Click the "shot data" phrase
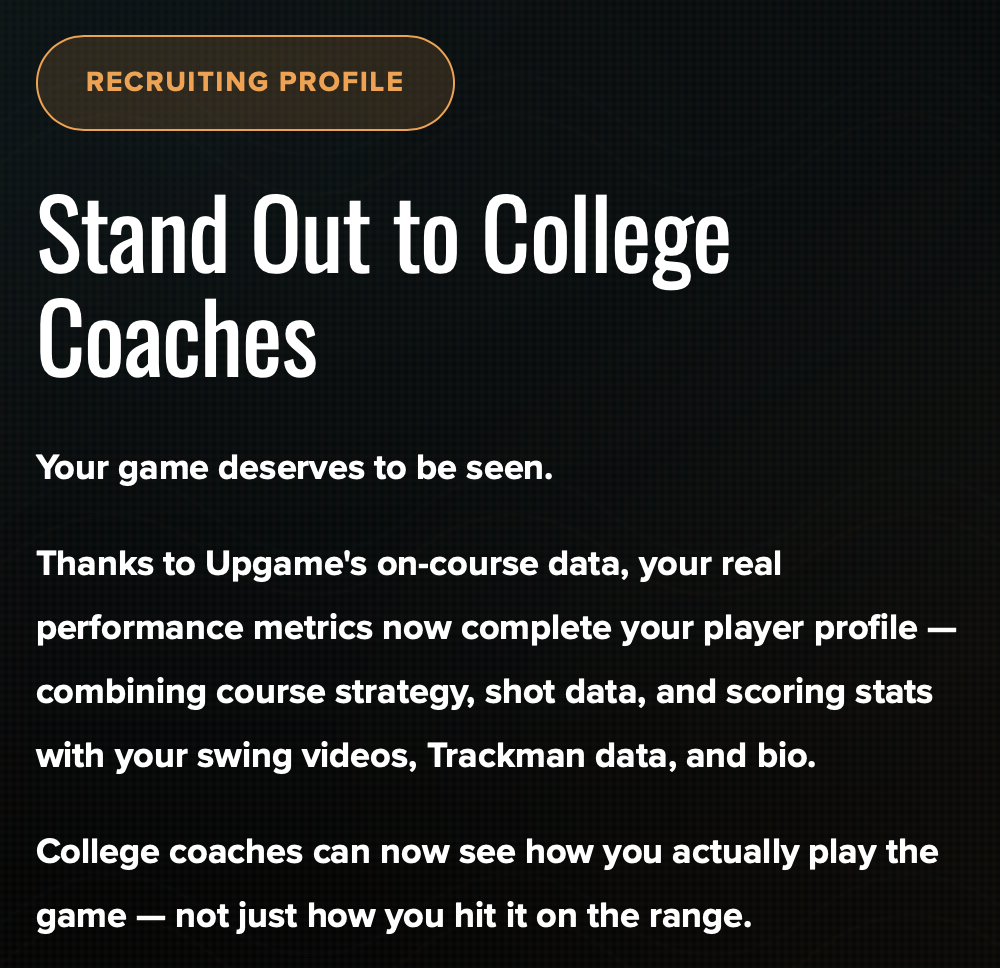 [563, 692]
